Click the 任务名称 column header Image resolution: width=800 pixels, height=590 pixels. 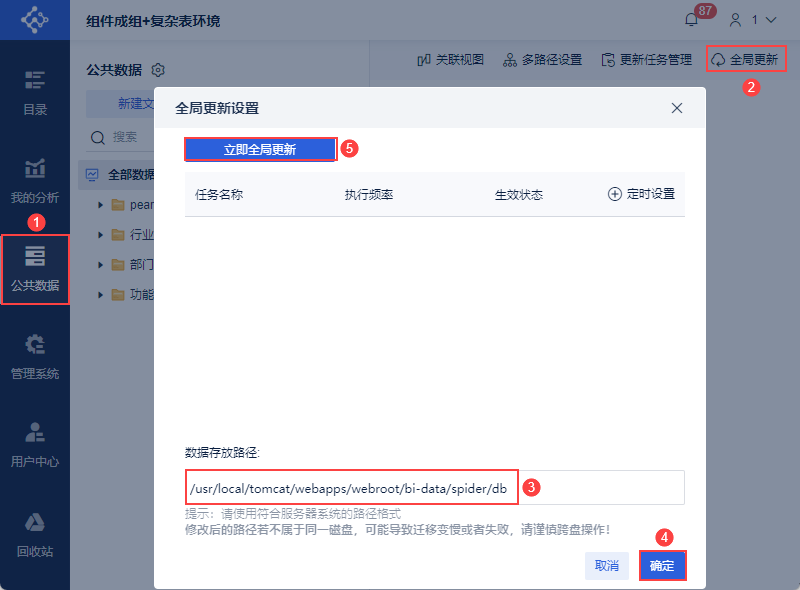pos(219,194)
